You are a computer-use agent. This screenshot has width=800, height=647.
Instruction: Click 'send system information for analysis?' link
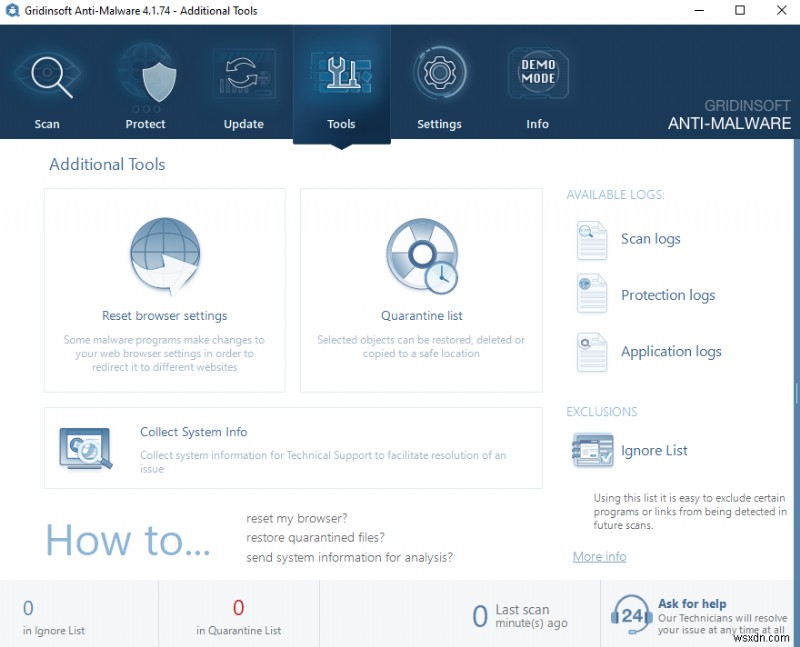tap(349, 557)
